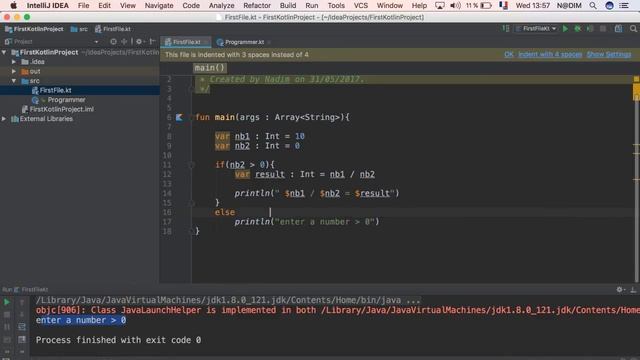
Task: Run with coverage from the top toolbar
Action: pyautogui.click(x=590, y=29)
